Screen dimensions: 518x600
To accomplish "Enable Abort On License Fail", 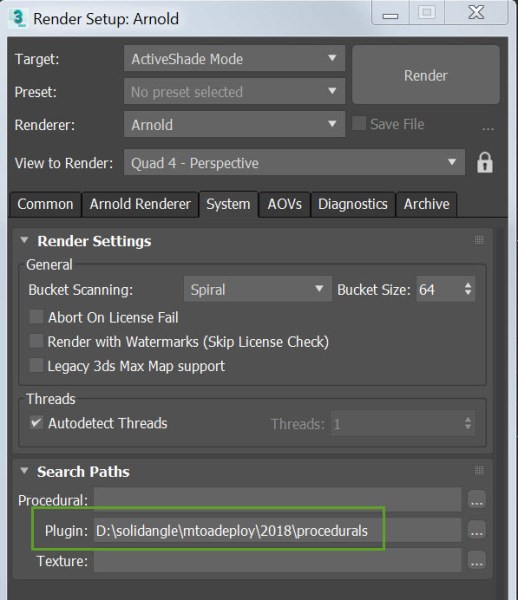I will point(36,317).
